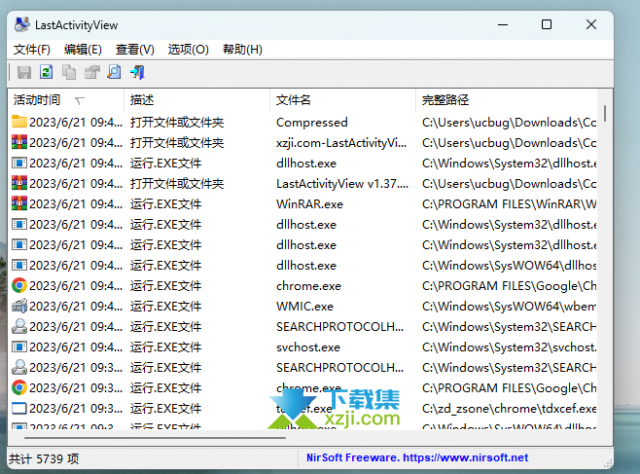Image resolution: width=640 pixels, height=474 pixels.
Task: Open the Properties toolbar icon
Action: coord(92,72)
